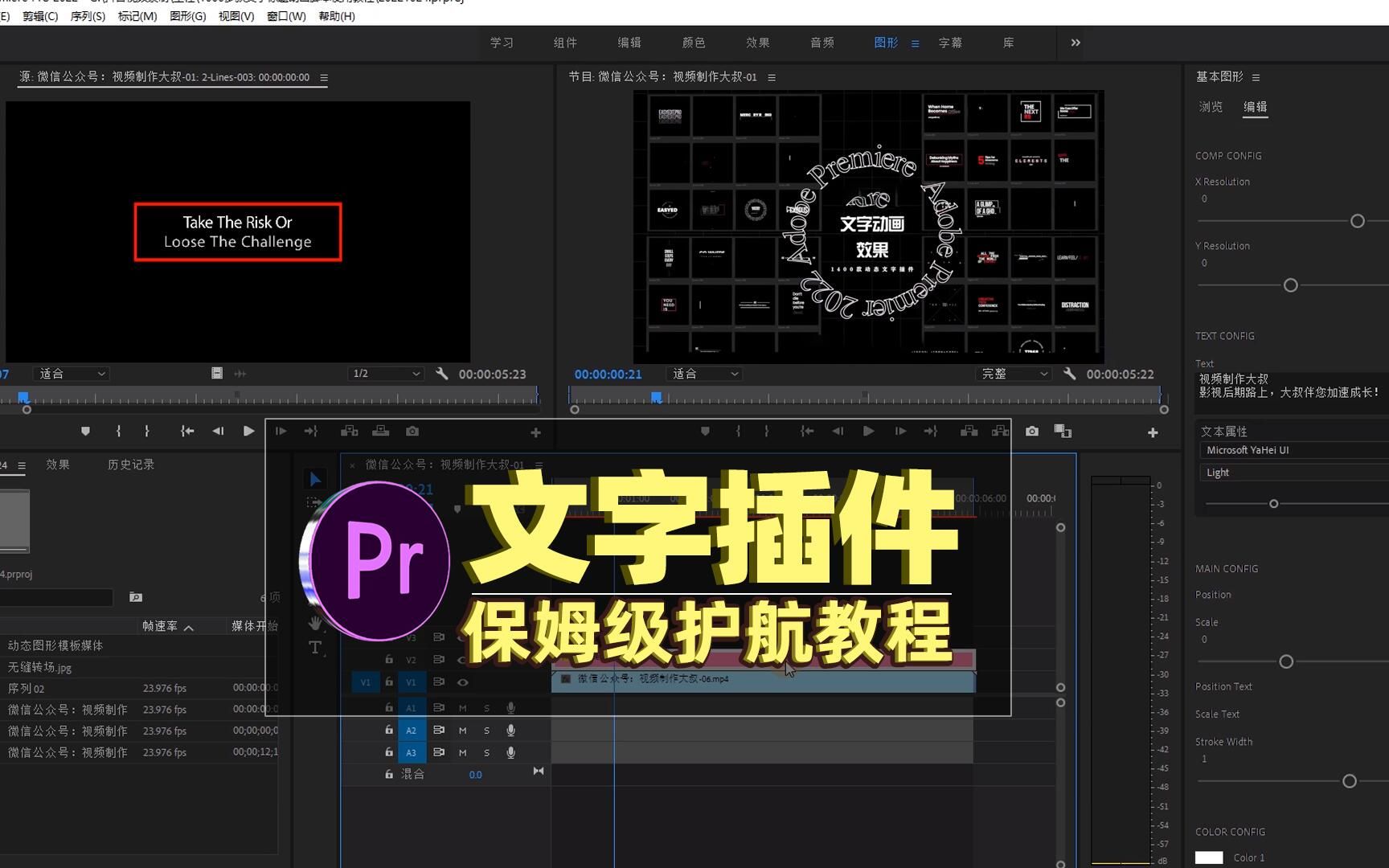Select the Selection tool in timeline toolbar
This screenshot has width=1389, height=868.
[315, 477]
